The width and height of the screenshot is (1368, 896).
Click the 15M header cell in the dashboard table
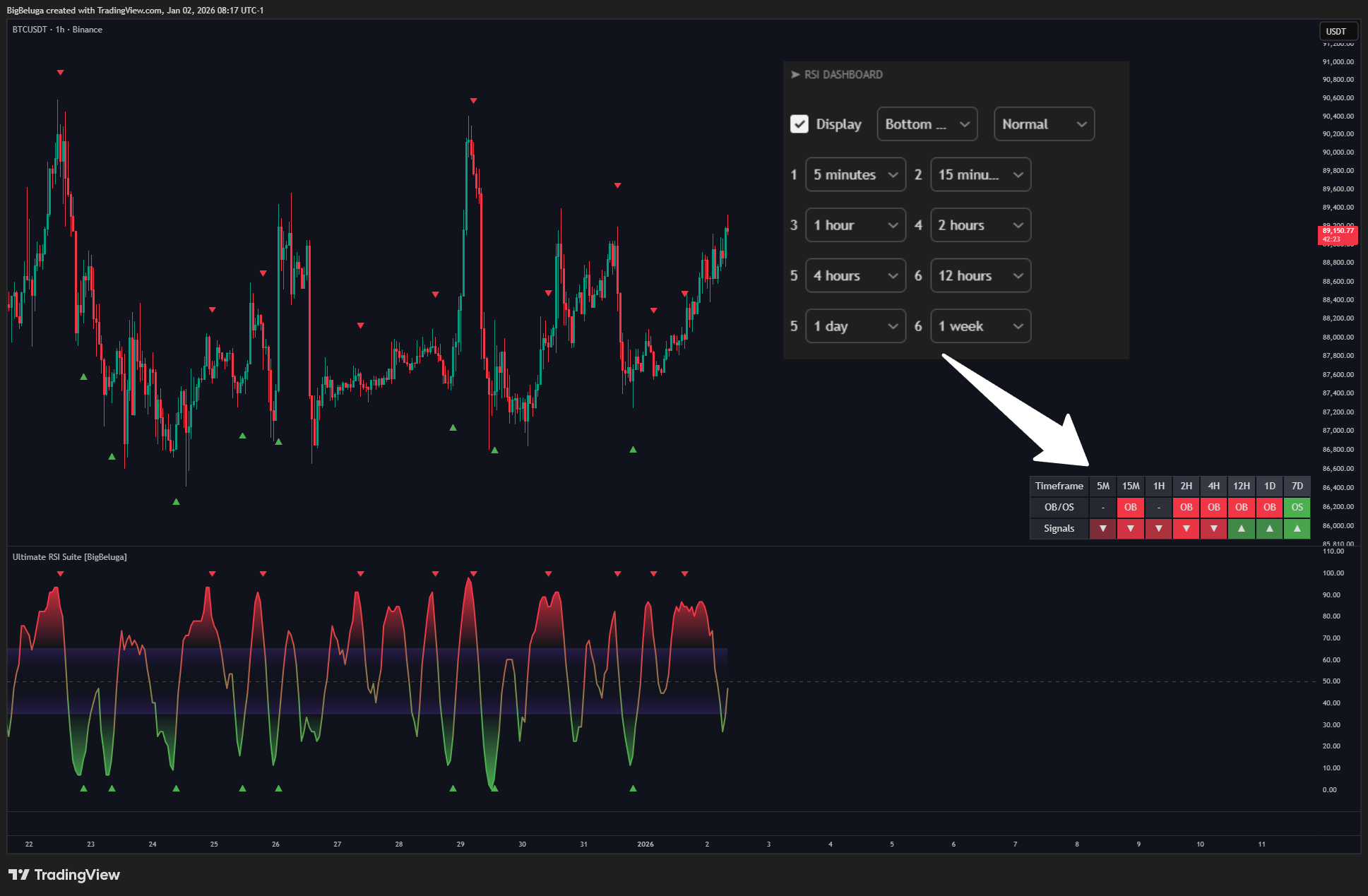(1131, 486)
